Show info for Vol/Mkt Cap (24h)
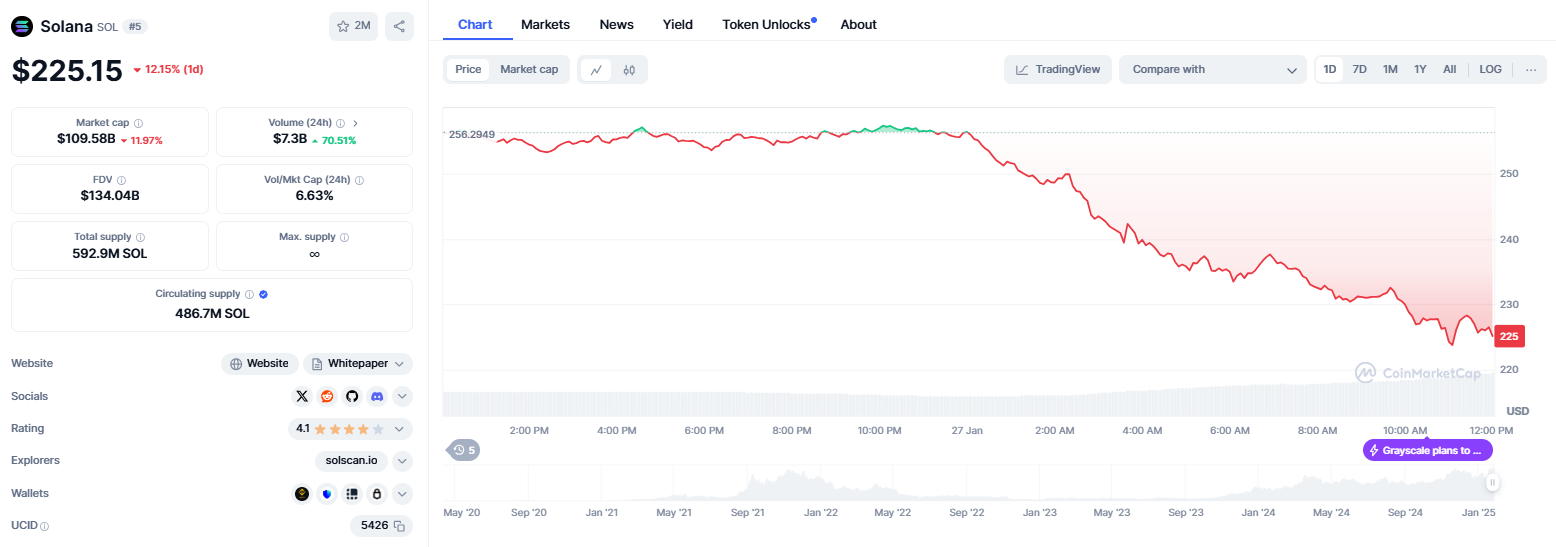The height and width of the screenshot is (547, 1556). pos(359,180)
